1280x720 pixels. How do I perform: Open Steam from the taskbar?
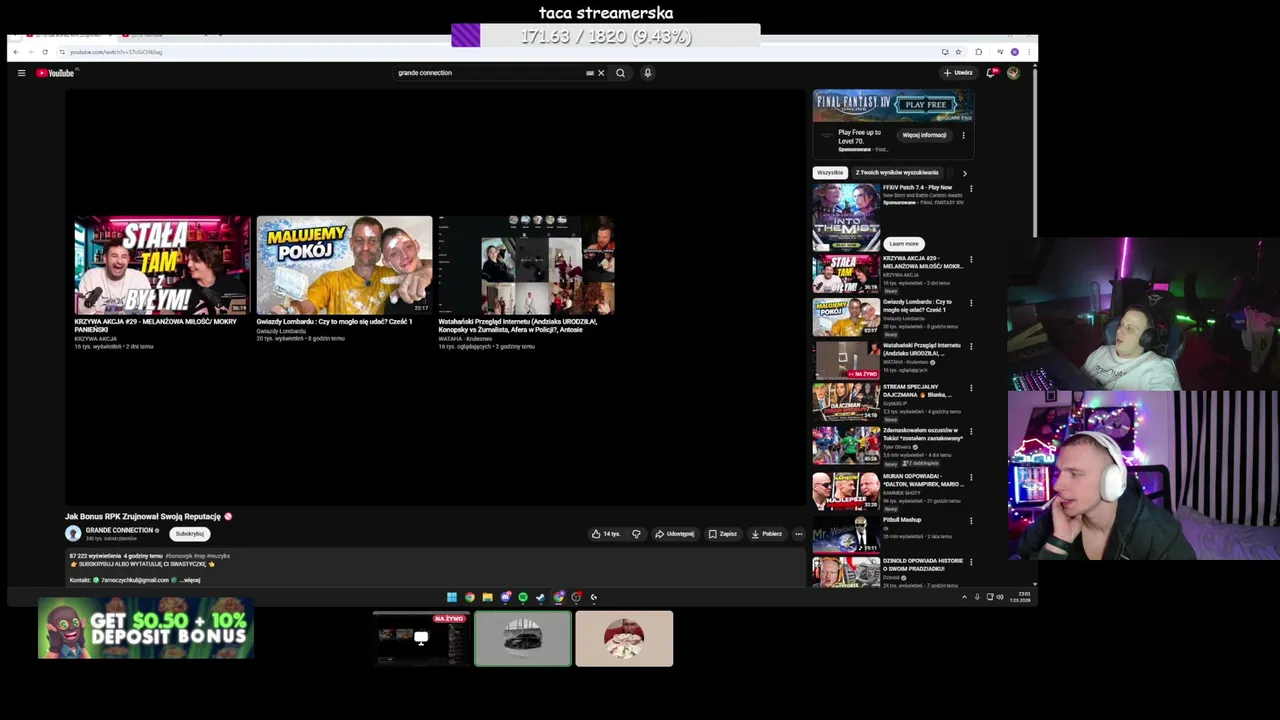[x=540, y=597]
